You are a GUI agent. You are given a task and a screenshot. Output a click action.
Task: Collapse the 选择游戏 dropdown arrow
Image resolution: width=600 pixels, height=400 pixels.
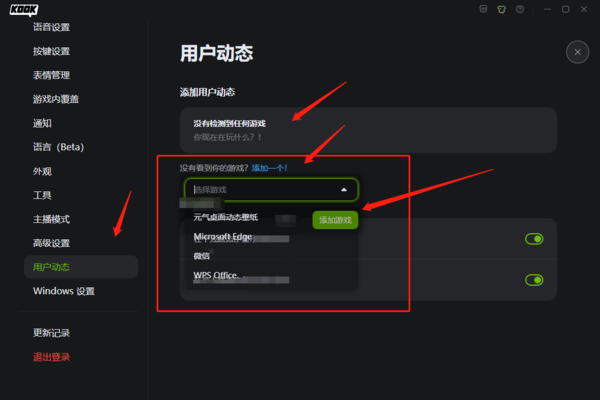coord(344,190)
